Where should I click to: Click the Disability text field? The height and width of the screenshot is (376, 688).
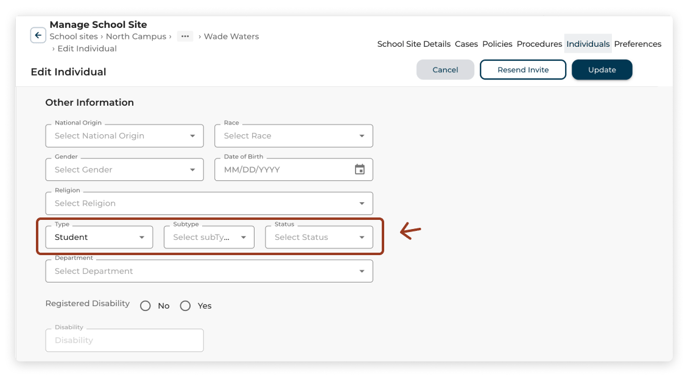125,340
